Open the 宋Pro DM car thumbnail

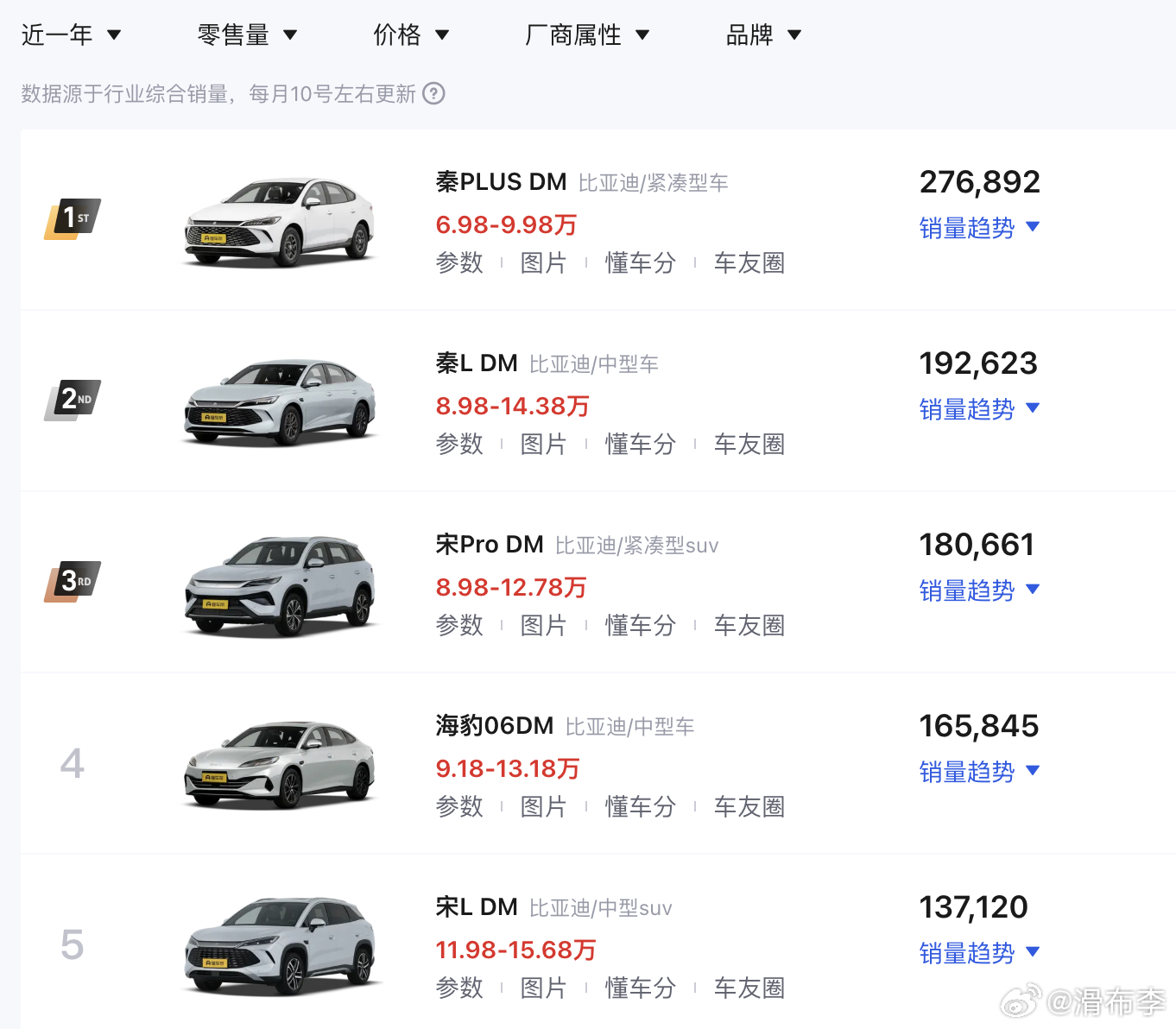click(280, 585)
